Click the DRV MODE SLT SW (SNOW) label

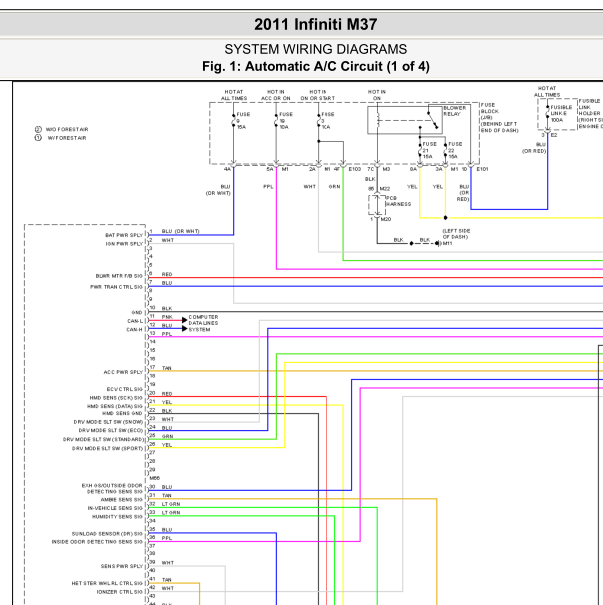click(108, 422)
